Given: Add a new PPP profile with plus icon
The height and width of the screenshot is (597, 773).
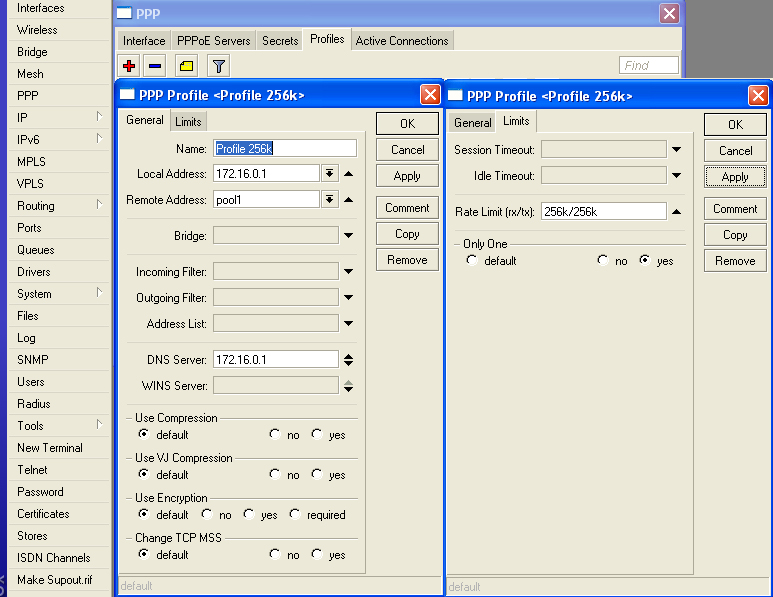Looking at the screenshot, I should click(129, 66).
